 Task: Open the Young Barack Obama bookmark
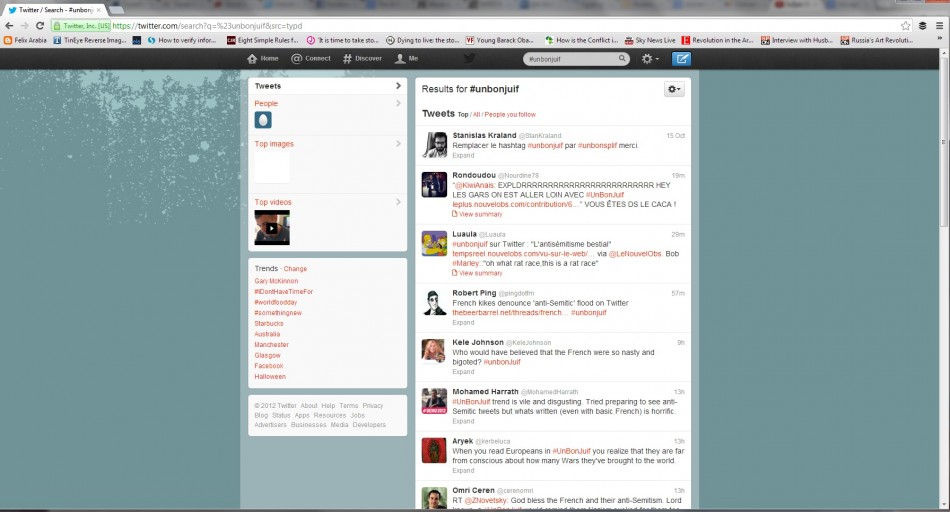coord(500,41)
